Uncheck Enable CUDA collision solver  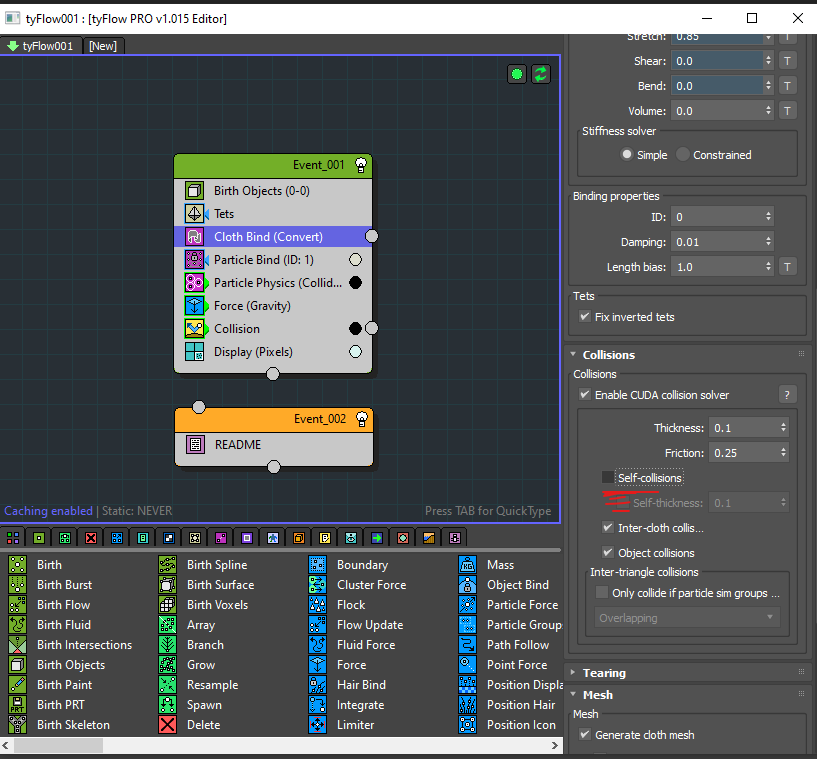585,395
